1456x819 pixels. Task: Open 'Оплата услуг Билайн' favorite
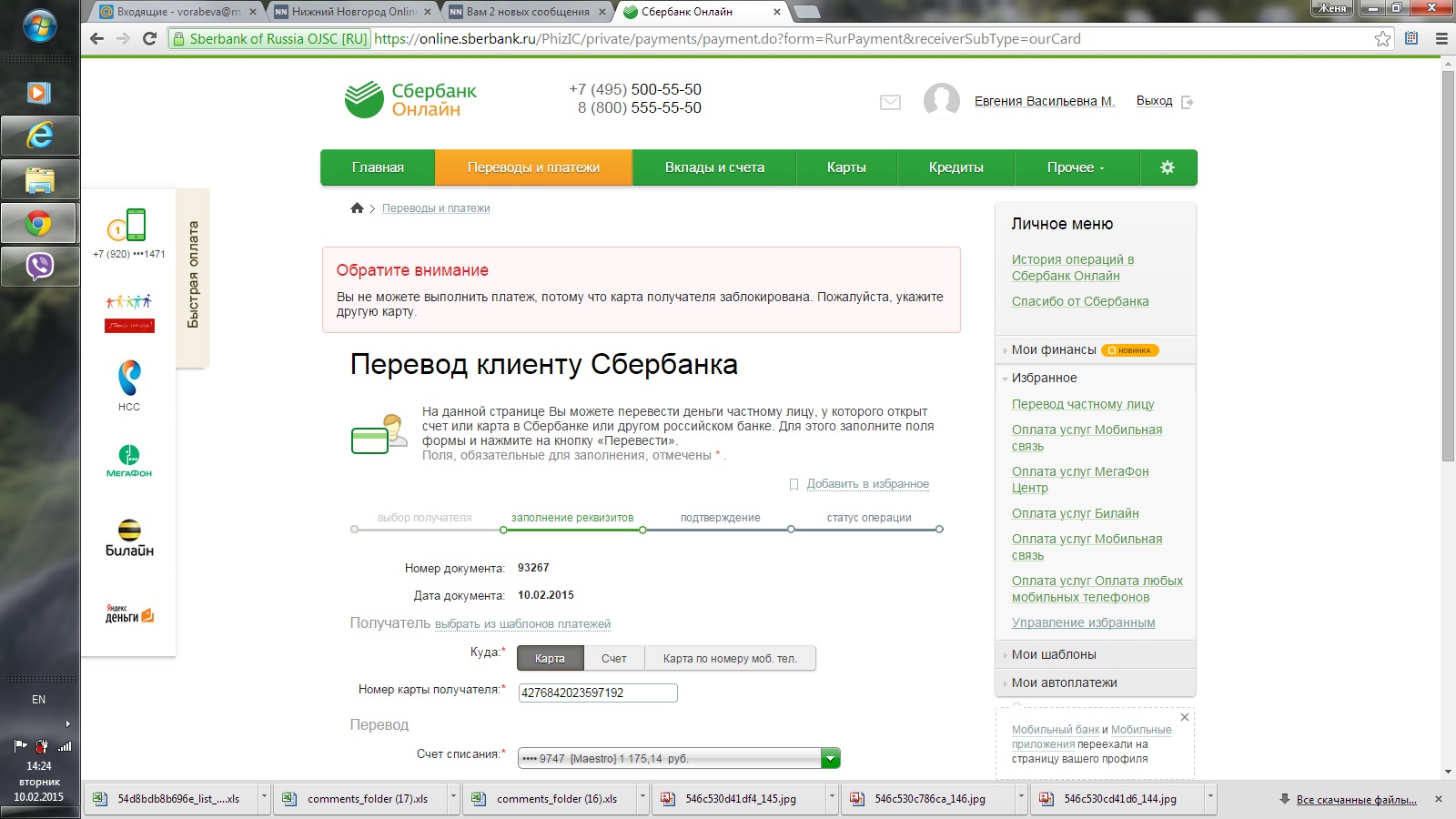click(1076, 513)
